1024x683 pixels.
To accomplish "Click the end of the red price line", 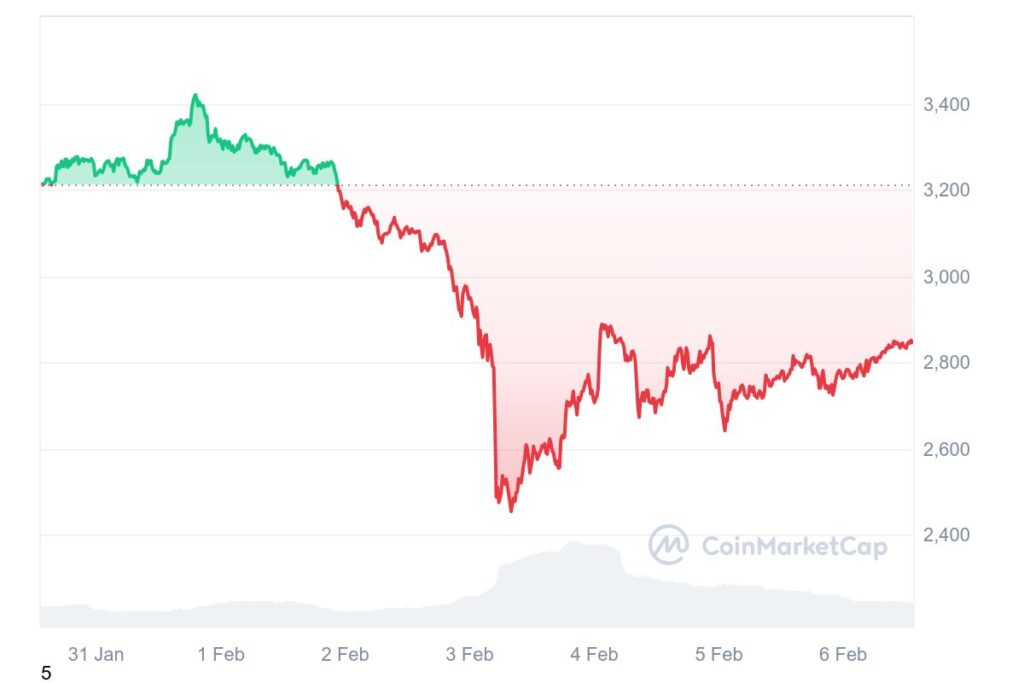I will (x=910, y=342).
